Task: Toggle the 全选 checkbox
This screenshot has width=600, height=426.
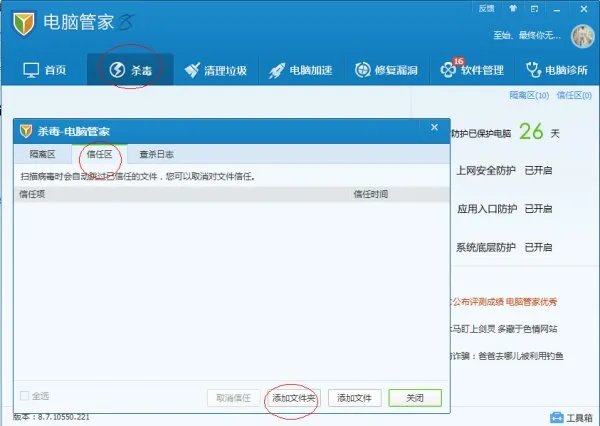Action: point(24,396)
